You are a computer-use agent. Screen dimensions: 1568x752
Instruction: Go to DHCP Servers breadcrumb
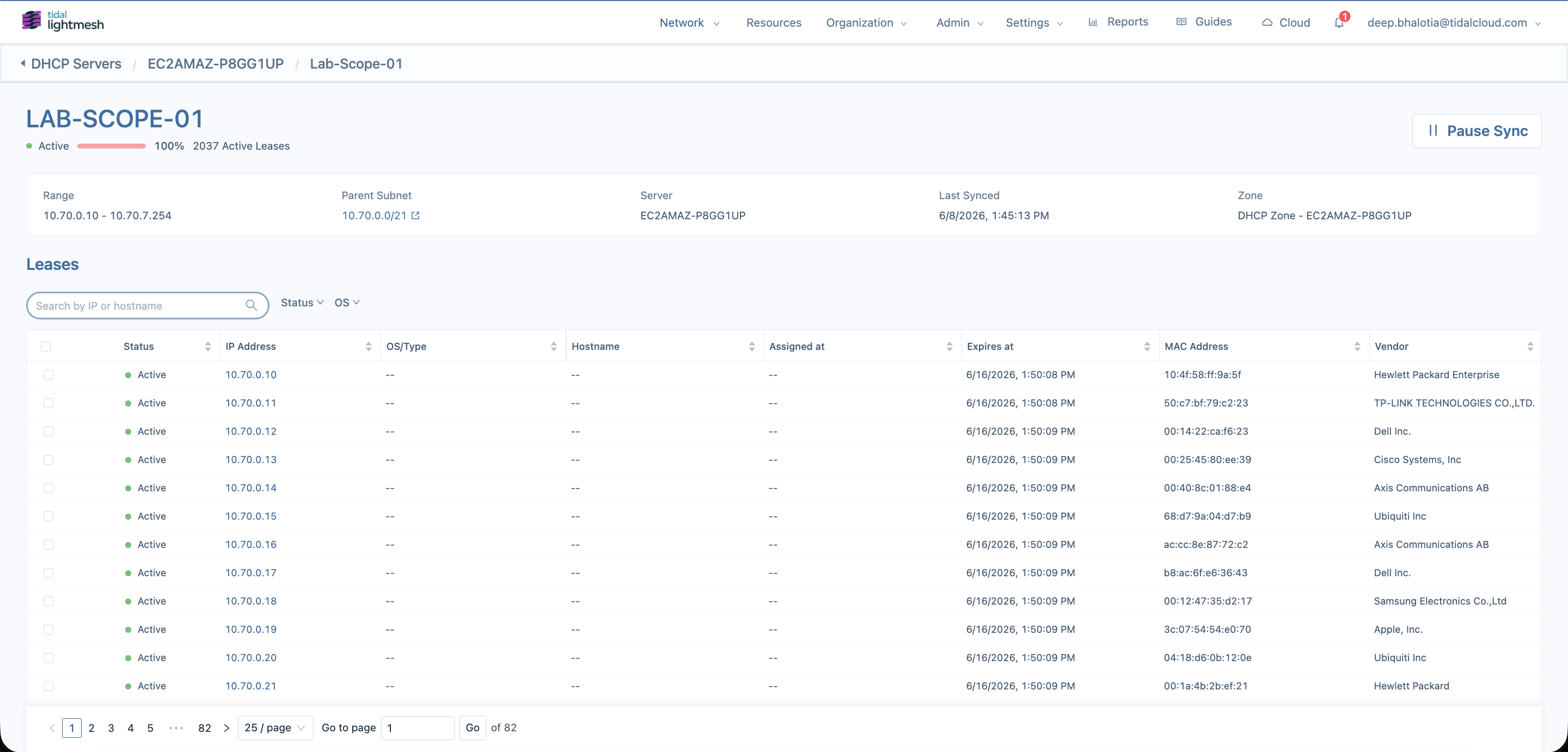(x=76, y=63)
